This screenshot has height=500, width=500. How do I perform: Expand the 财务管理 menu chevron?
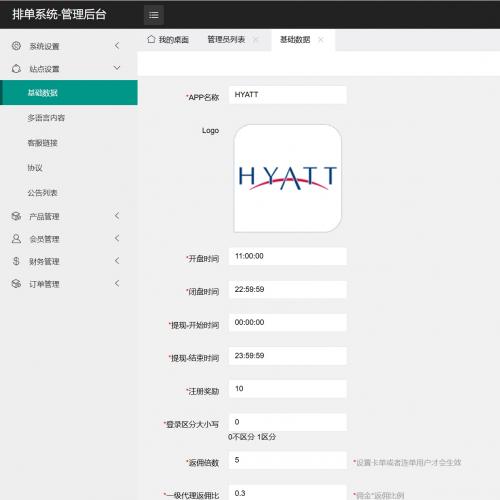117,261
